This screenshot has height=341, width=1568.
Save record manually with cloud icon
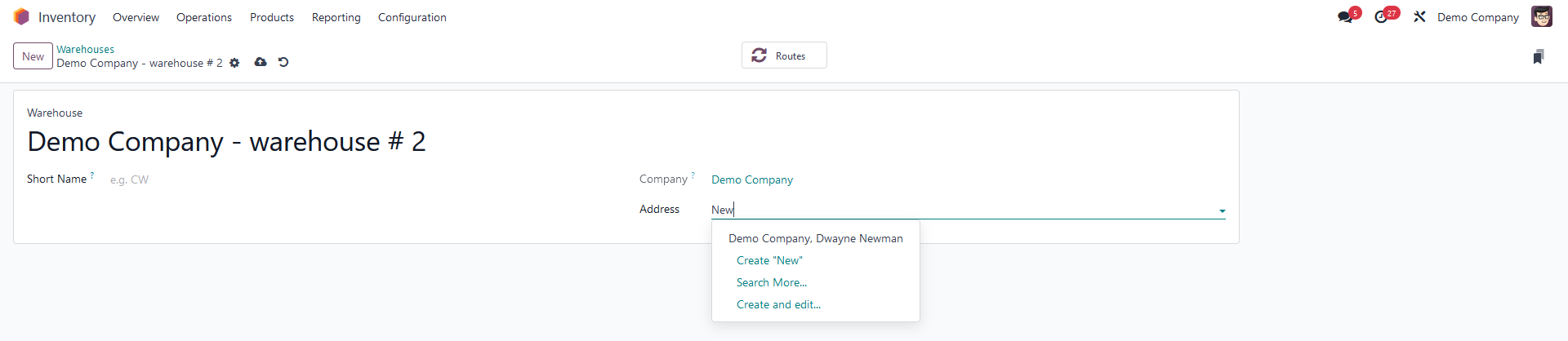pyautogui.click(x=261, y=62)
